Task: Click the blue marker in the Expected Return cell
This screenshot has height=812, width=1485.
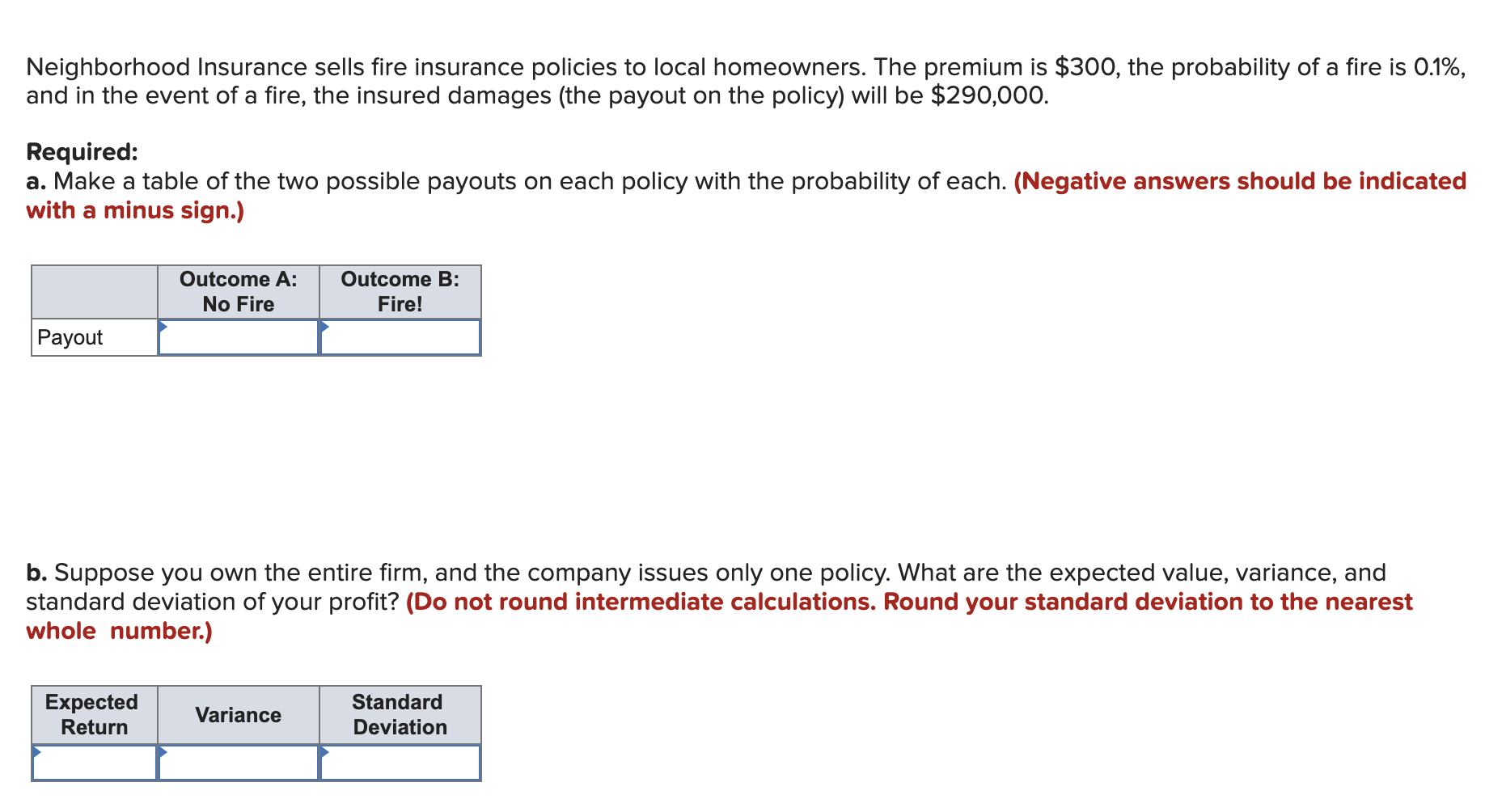Action: pos(35,751)
